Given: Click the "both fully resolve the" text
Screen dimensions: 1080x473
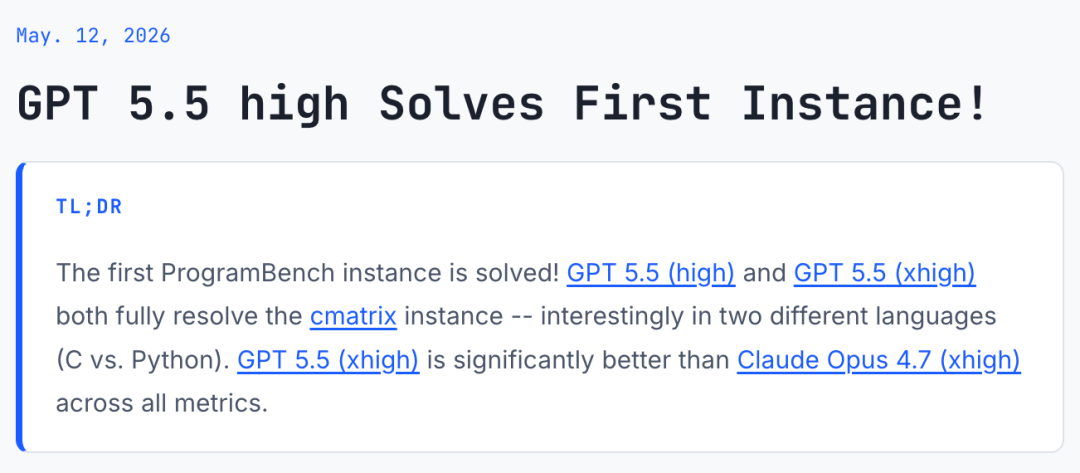Looking at the screenshot, I should (179, 317).
